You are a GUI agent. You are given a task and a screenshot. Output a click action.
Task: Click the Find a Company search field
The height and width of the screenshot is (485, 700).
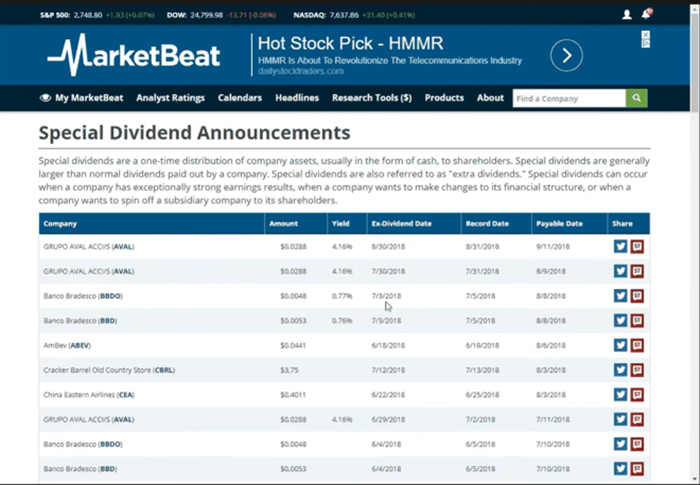[569, 98]
